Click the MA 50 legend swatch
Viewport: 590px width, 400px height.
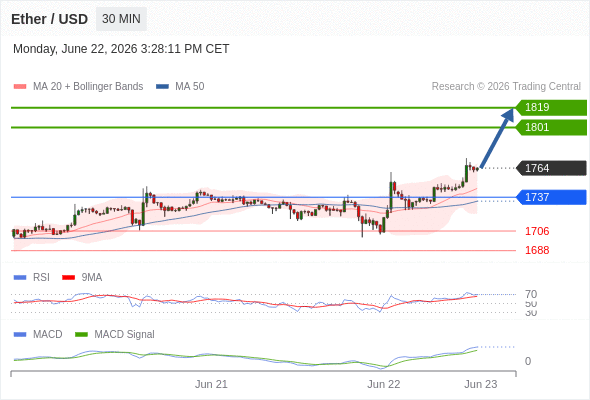pyautogui.click(x=162, y=87)
